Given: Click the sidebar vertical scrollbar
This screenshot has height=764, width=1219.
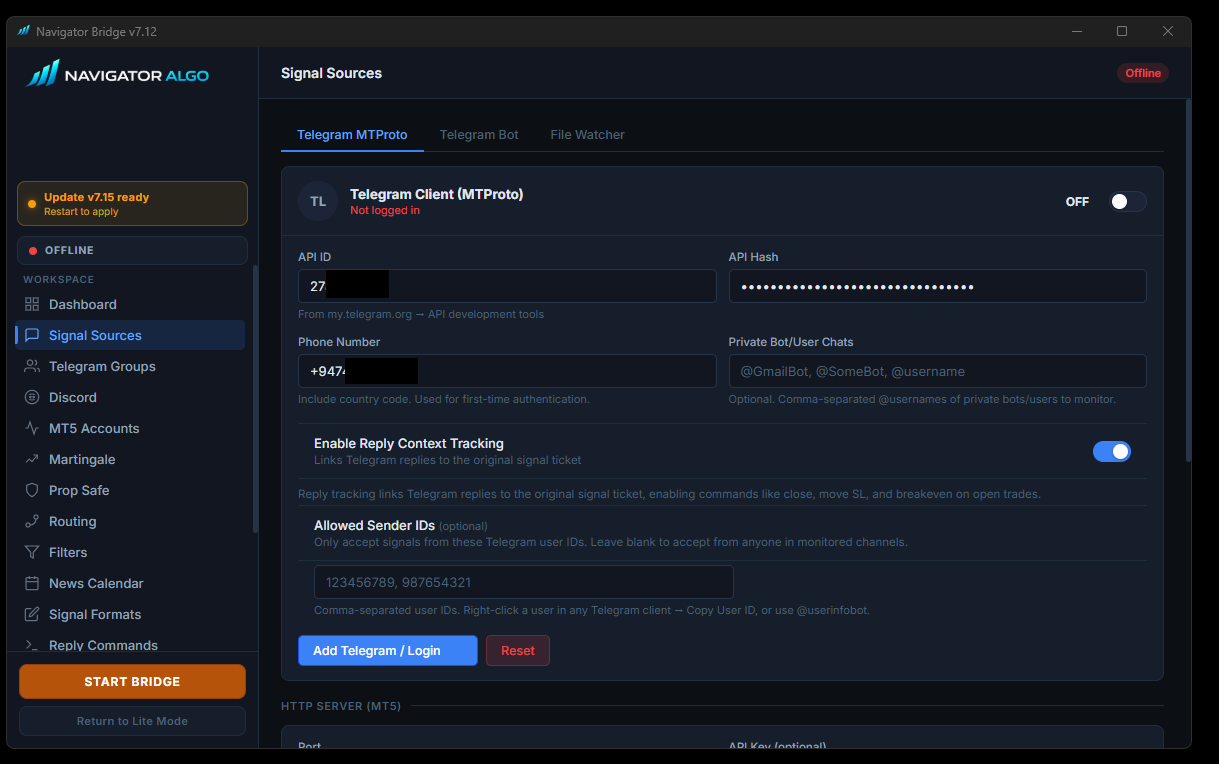Looking at the screenshot, I should pyautogui.click(x=255, y=400).
